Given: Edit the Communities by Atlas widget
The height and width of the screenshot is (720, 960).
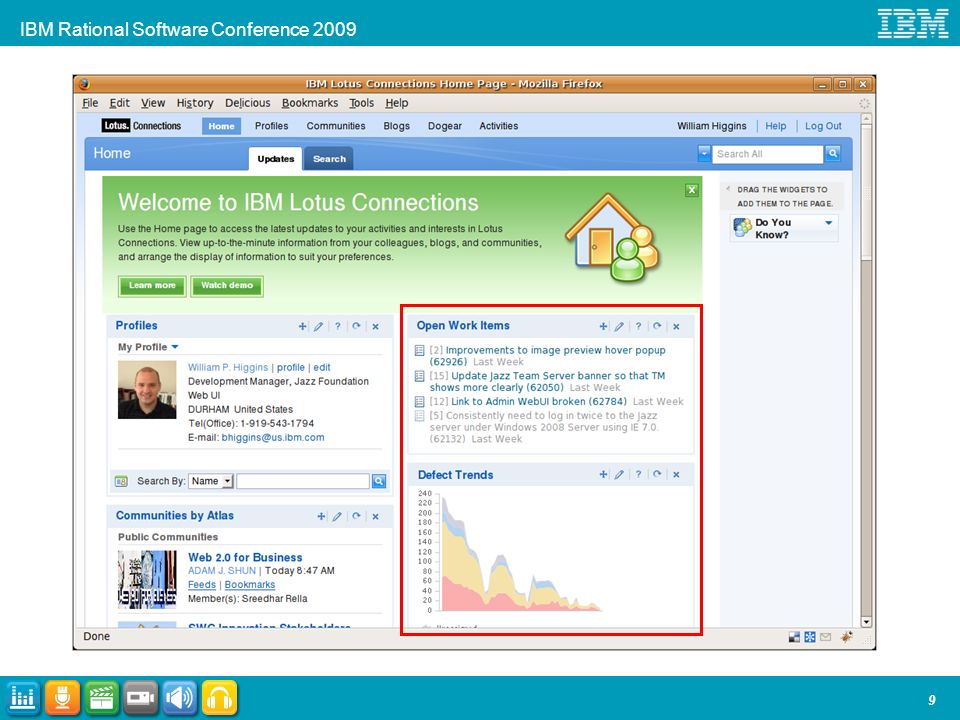Looking at the screenshot, I should point(337,516).
